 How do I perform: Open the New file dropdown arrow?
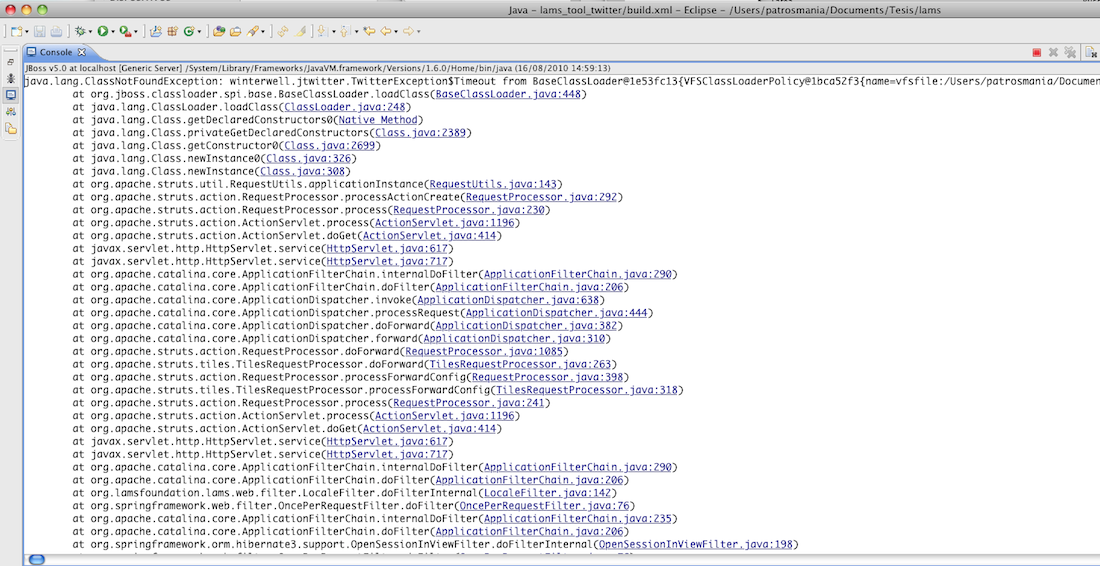[26, 32]
